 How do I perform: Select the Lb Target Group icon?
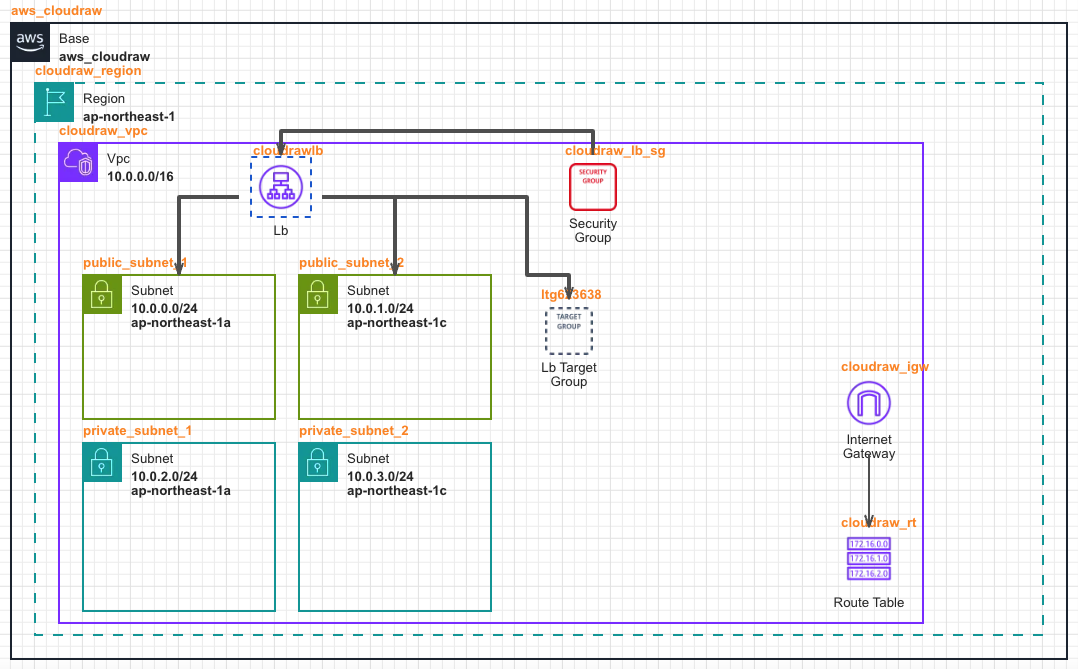(x=569, y=331)
